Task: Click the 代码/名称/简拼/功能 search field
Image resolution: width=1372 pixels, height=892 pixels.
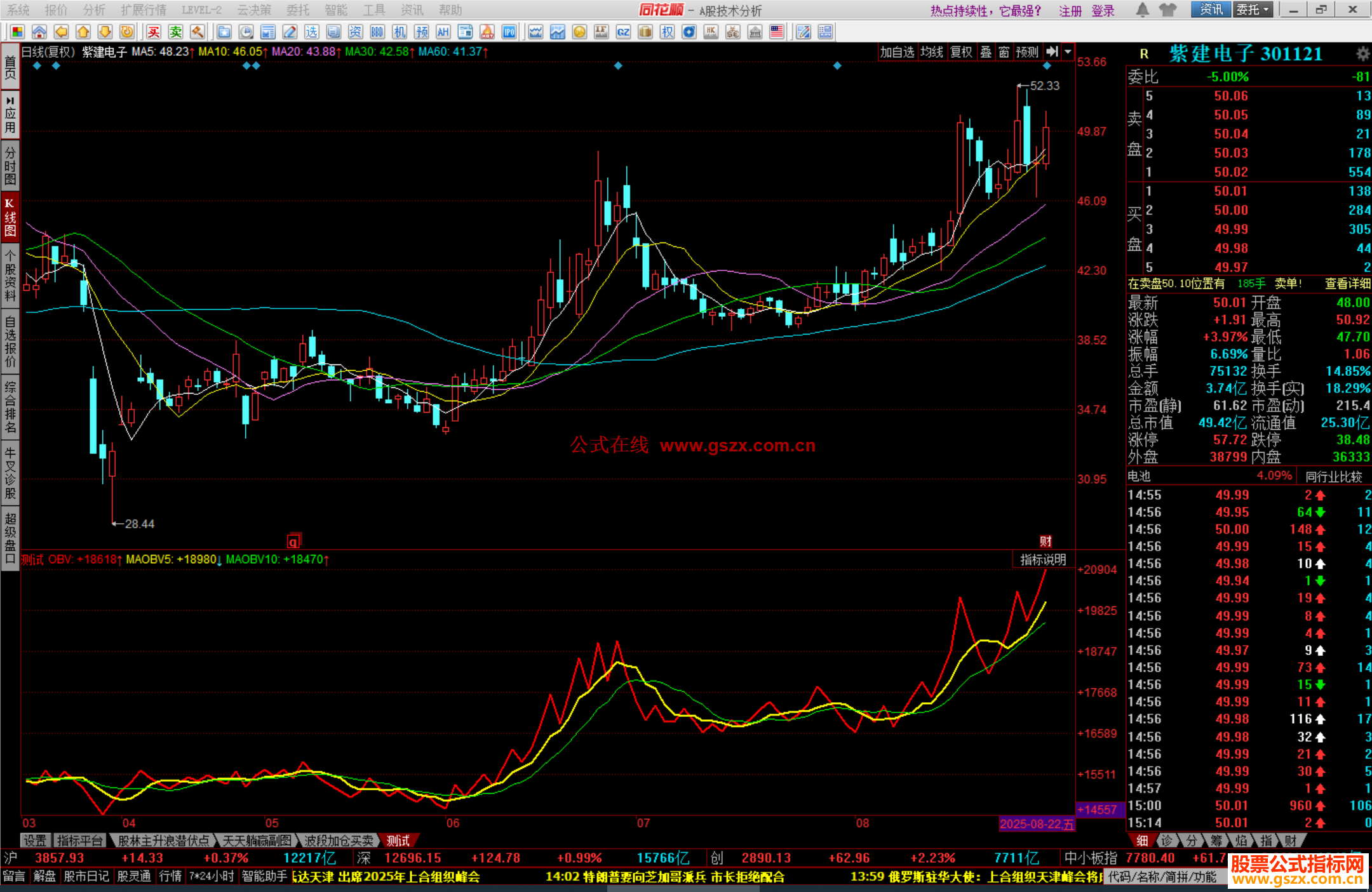Action: 1162,877
